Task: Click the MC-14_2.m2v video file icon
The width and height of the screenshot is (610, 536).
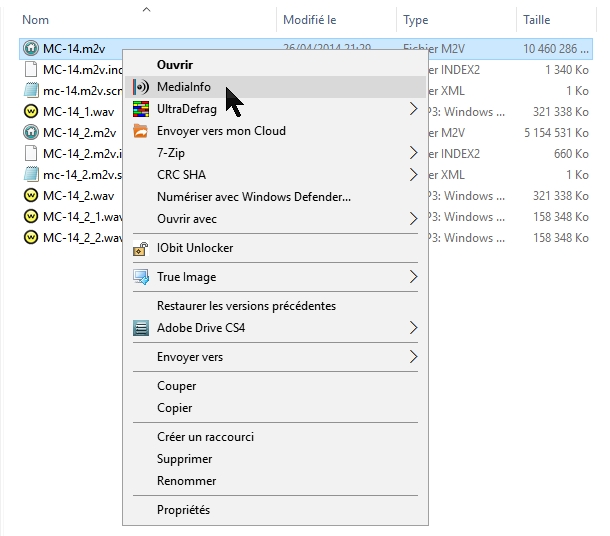Action: [x=30, y=132]
